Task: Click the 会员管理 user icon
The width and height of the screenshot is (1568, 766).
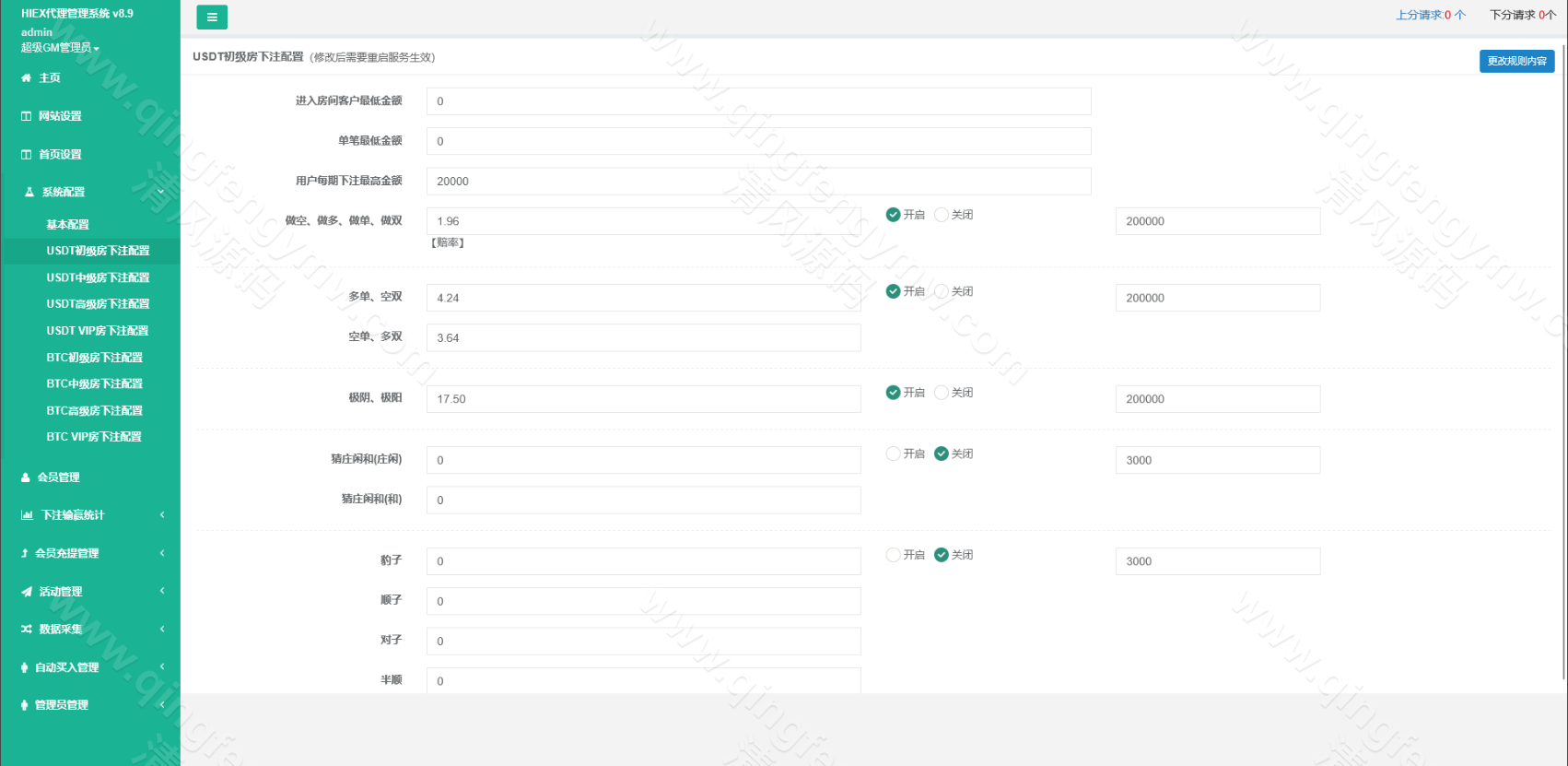Action: click(26, 477)
